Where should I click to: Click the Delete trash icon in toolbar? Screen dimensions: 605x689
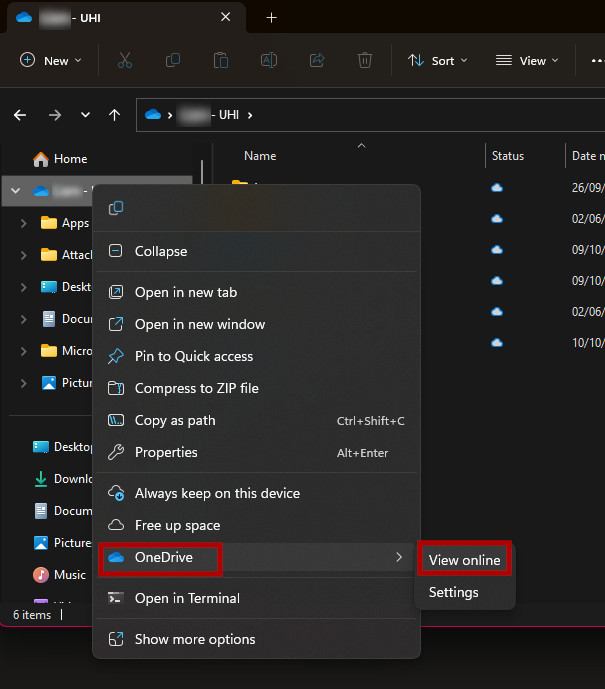pyautogui.click(x=365, y=60)
